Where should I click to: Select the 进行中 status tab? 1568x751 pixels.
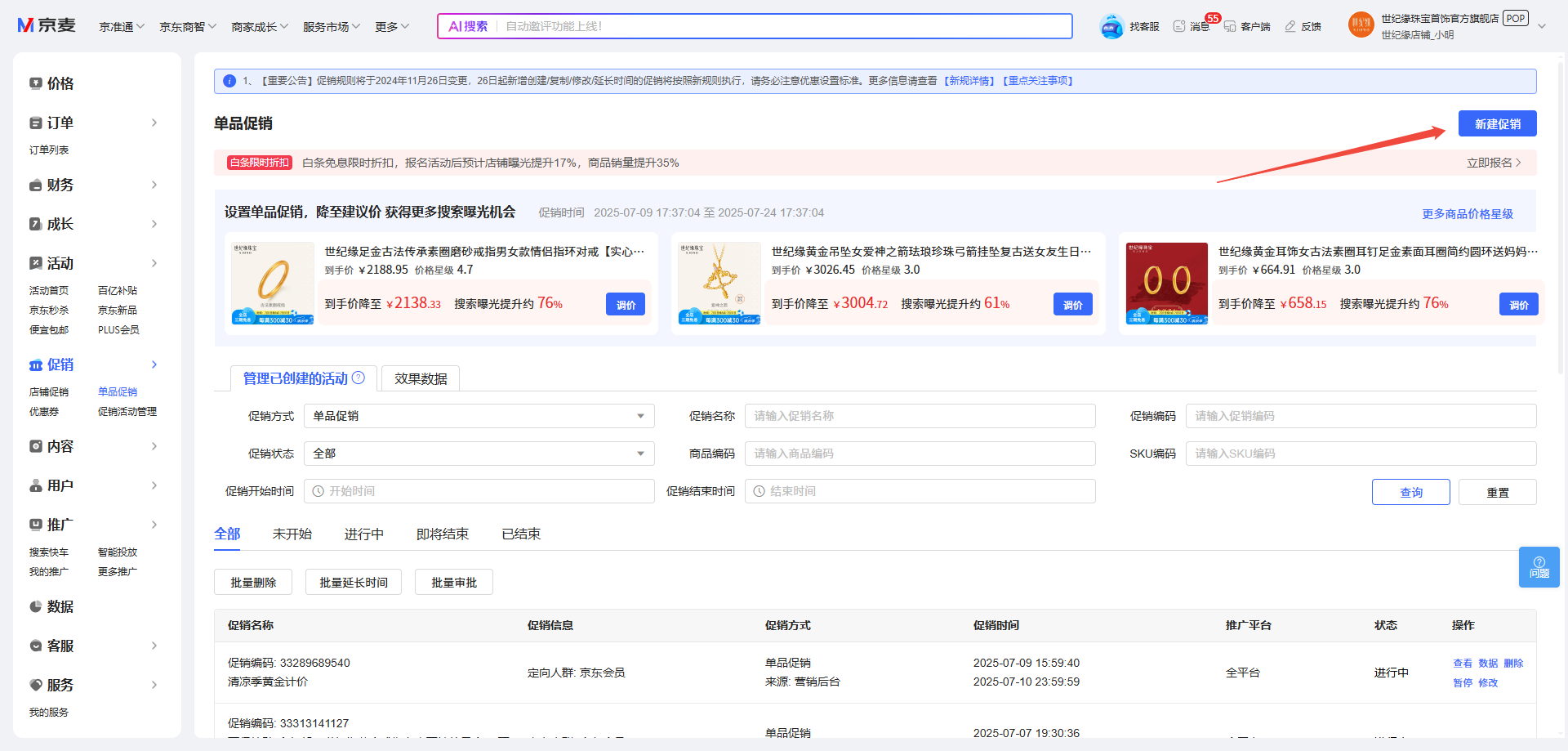[363, 534]
